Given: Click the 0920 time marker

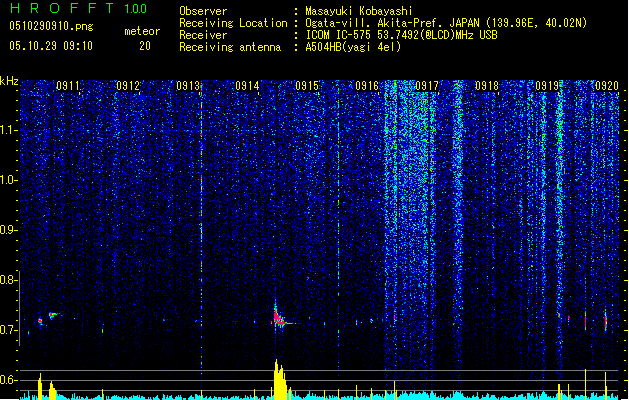Looking at the screenshot, I should click(607, 86).
